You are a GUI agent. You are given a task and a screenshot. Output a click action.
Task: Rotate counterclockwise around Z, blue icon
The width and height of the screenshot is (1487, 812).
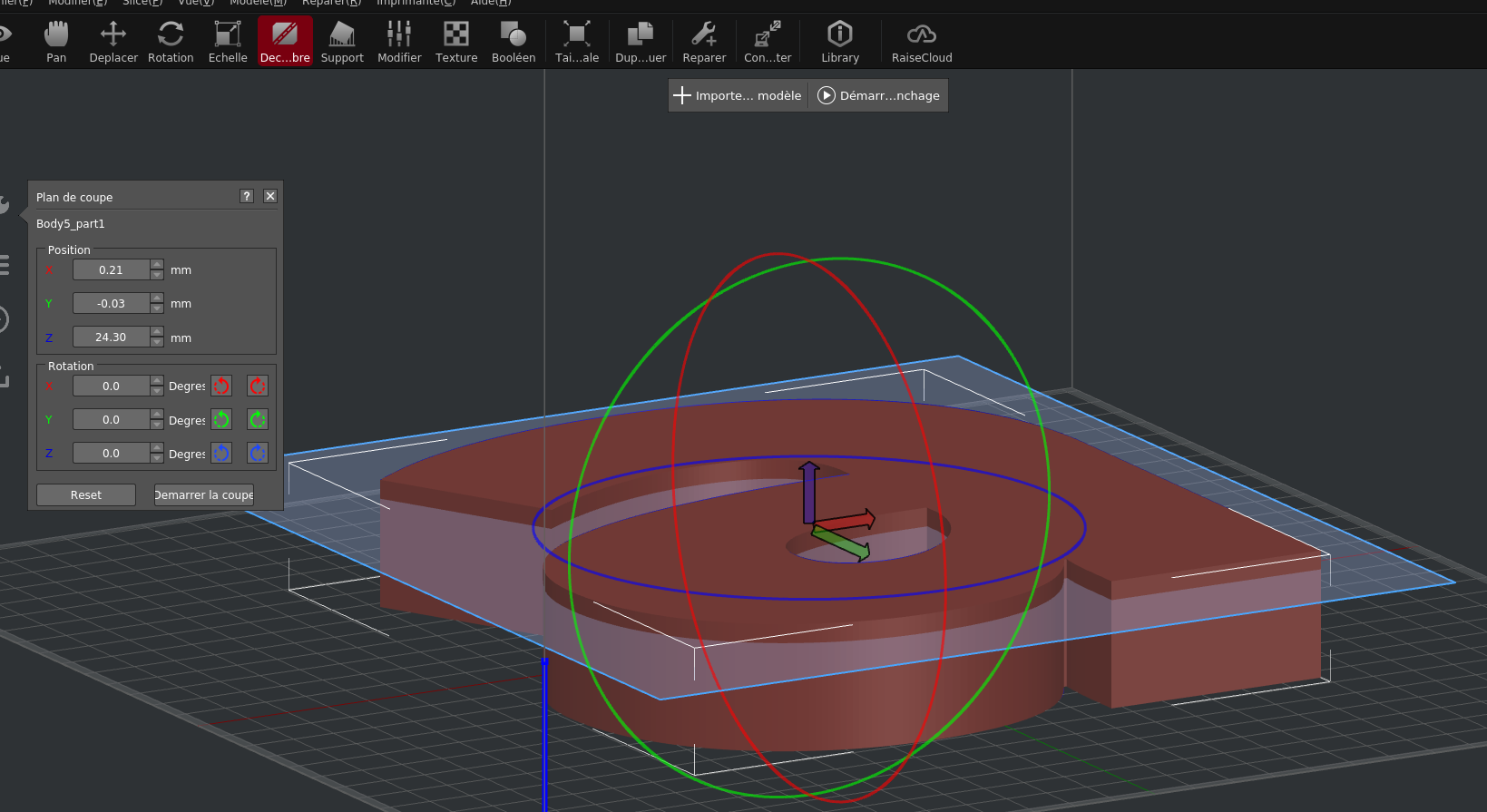click(x=221, y=453)
